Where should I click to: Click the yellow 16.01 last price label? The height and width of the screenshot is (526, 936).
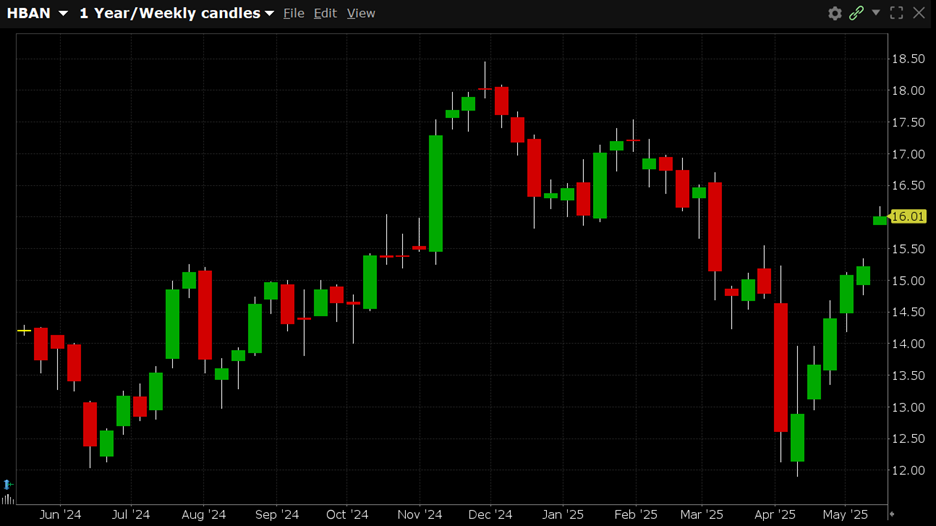pyautogui.click(x=907, y=217)
